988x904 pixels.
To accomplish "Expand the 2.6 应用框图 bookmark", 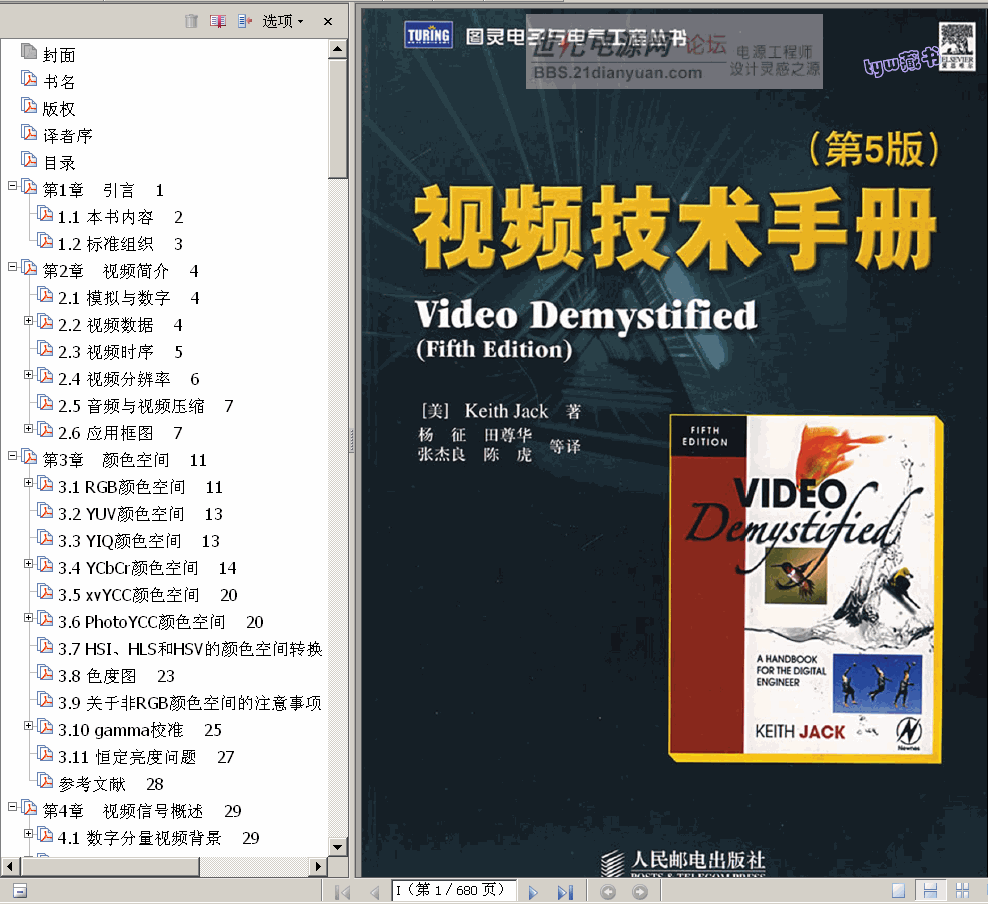I will [x=28, y=428].
